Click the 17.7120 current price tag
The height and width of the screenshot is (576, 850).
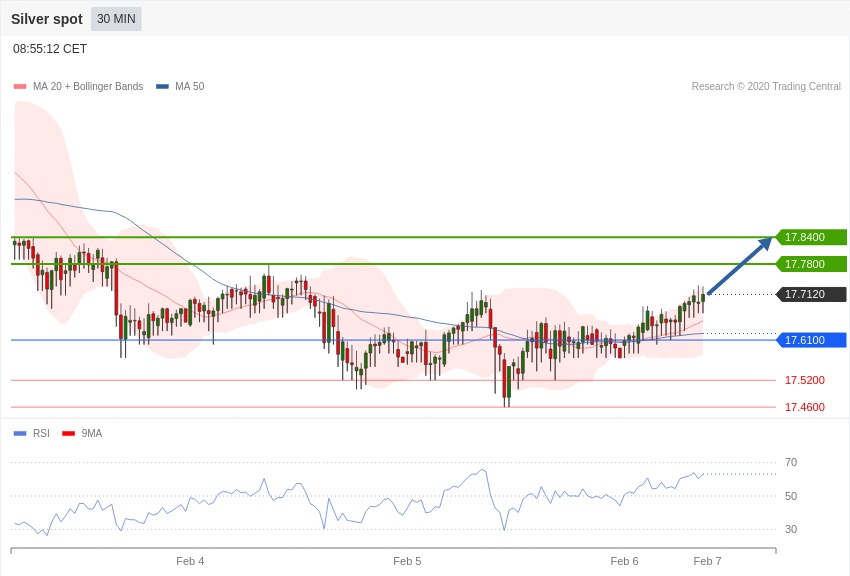click(811, 294)
